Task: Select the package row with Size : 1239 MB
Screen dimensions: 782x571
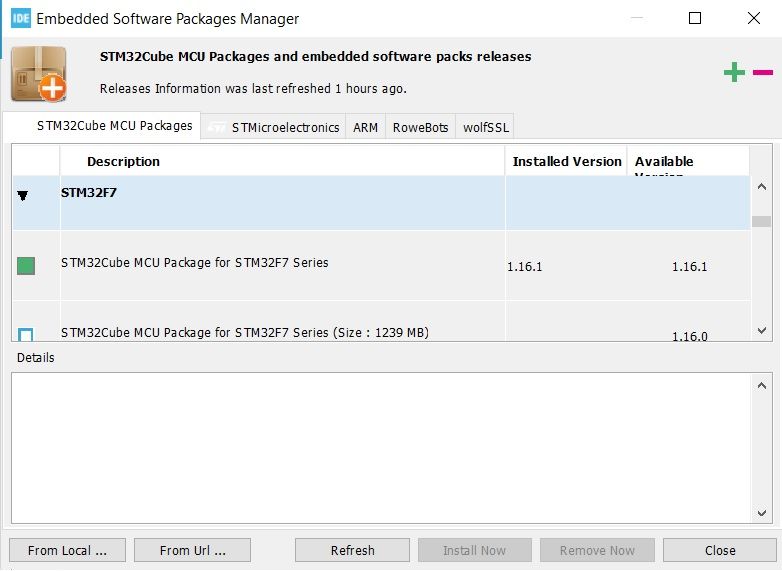Action: click(x=382, y=322)
